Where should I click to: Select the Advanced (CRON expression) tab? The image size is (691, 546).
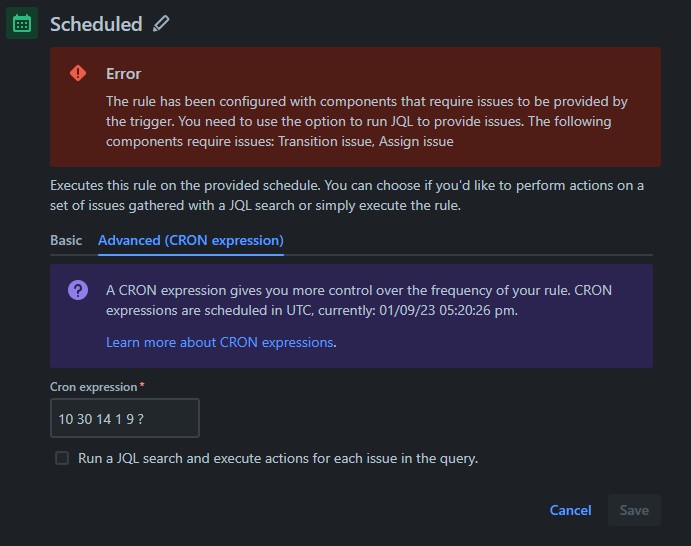[191, 240]
